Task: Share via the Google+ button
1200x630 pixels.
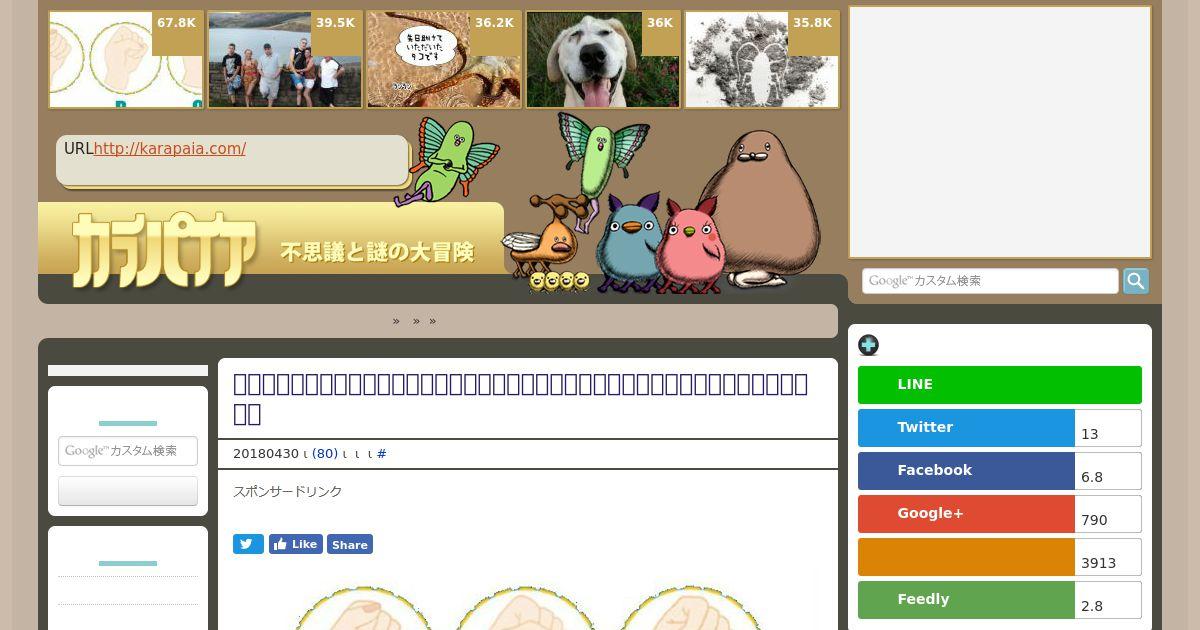Action: pos(966,514)
